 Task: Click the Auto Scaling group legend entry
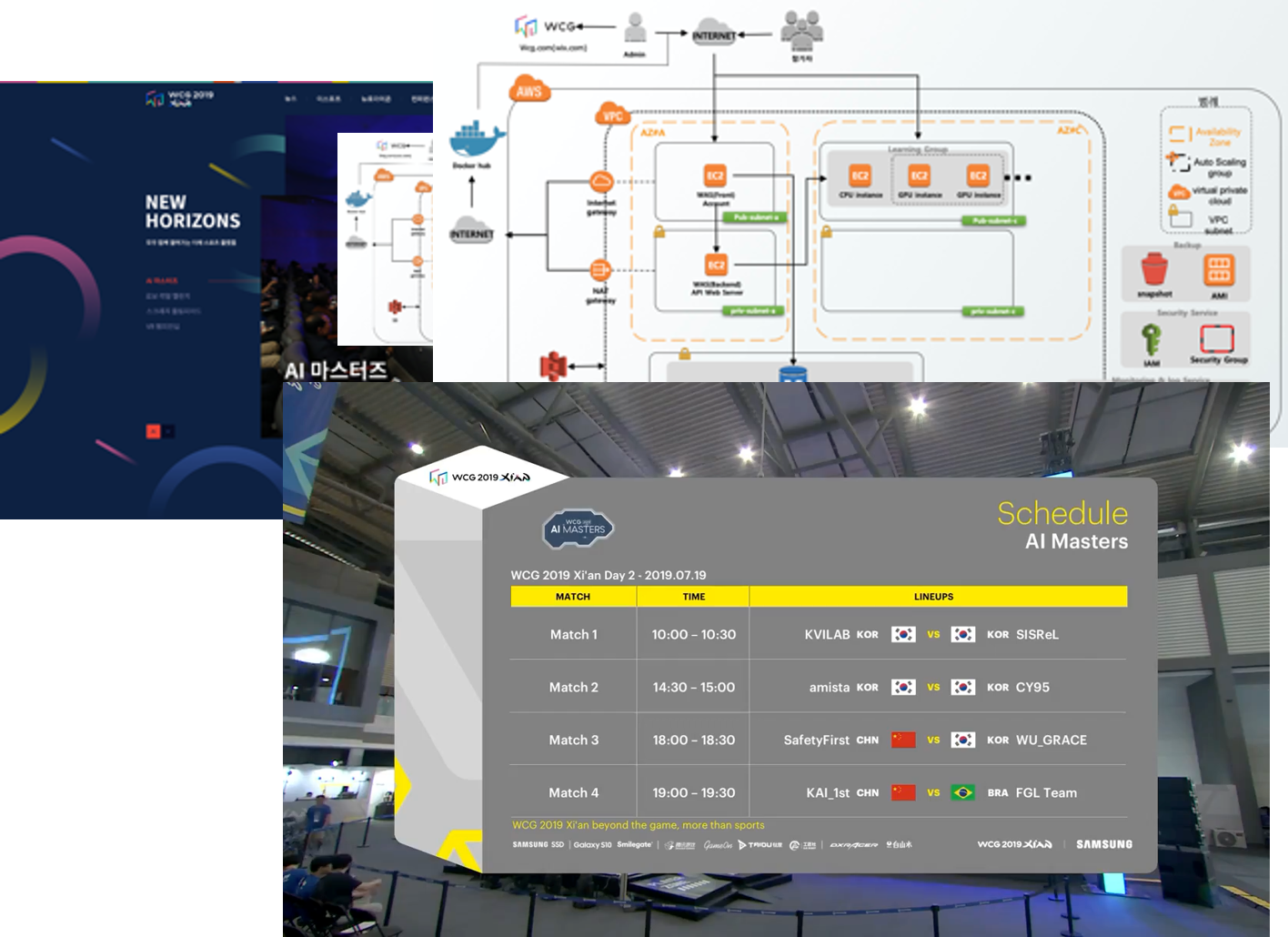[x=1206, y=166]
